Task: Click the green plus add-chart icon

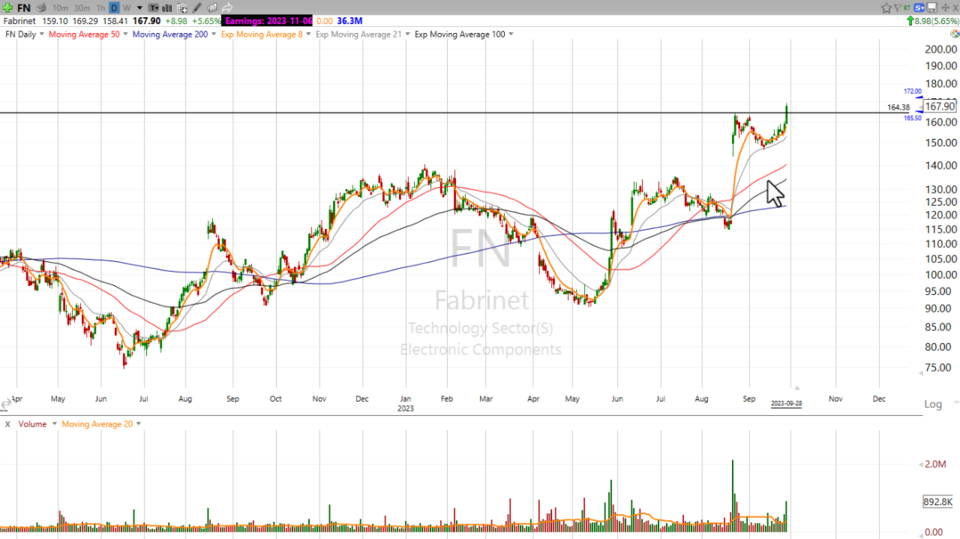Action: [7, 8]
